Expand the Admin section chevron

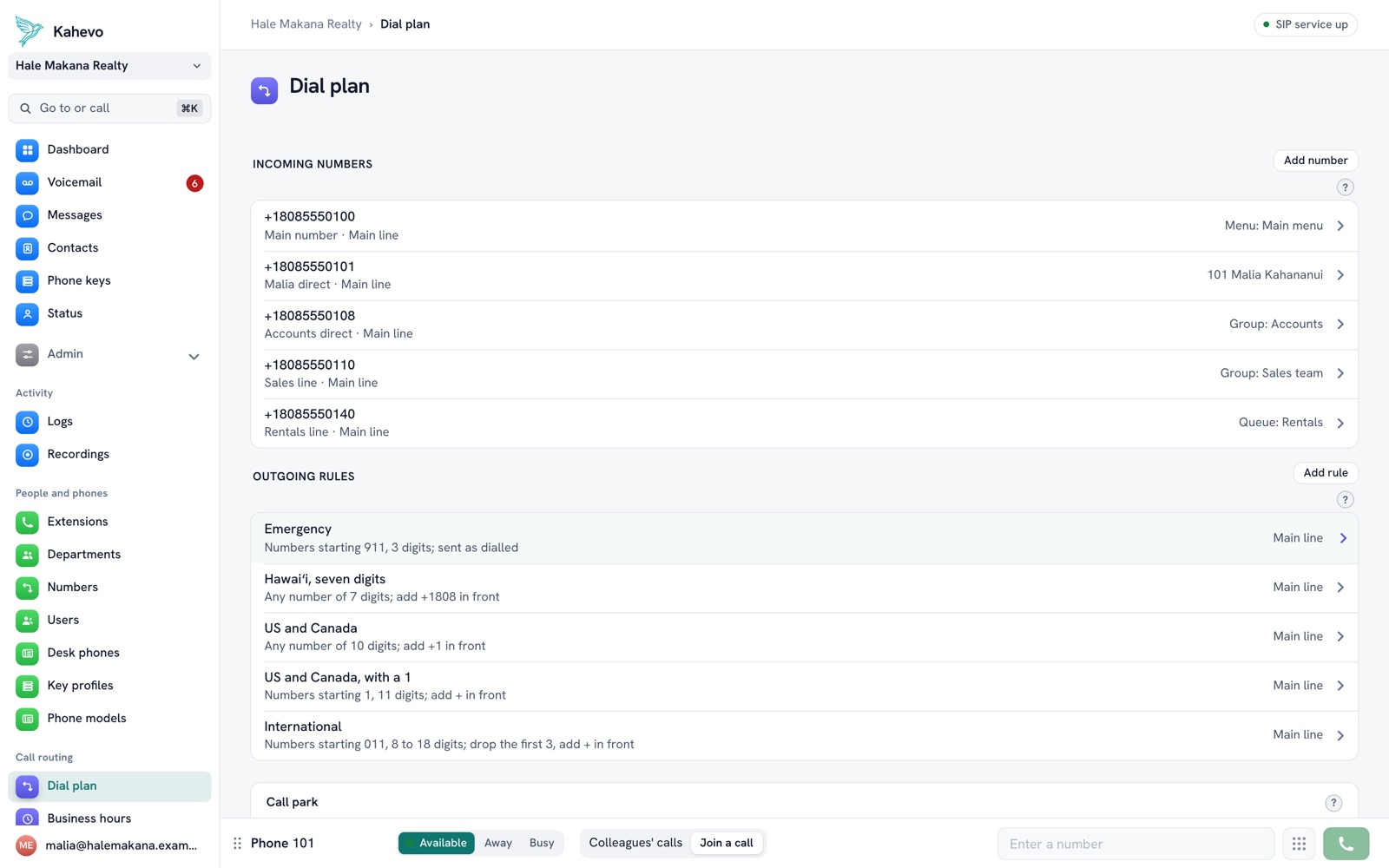click(x=194, y=356)
